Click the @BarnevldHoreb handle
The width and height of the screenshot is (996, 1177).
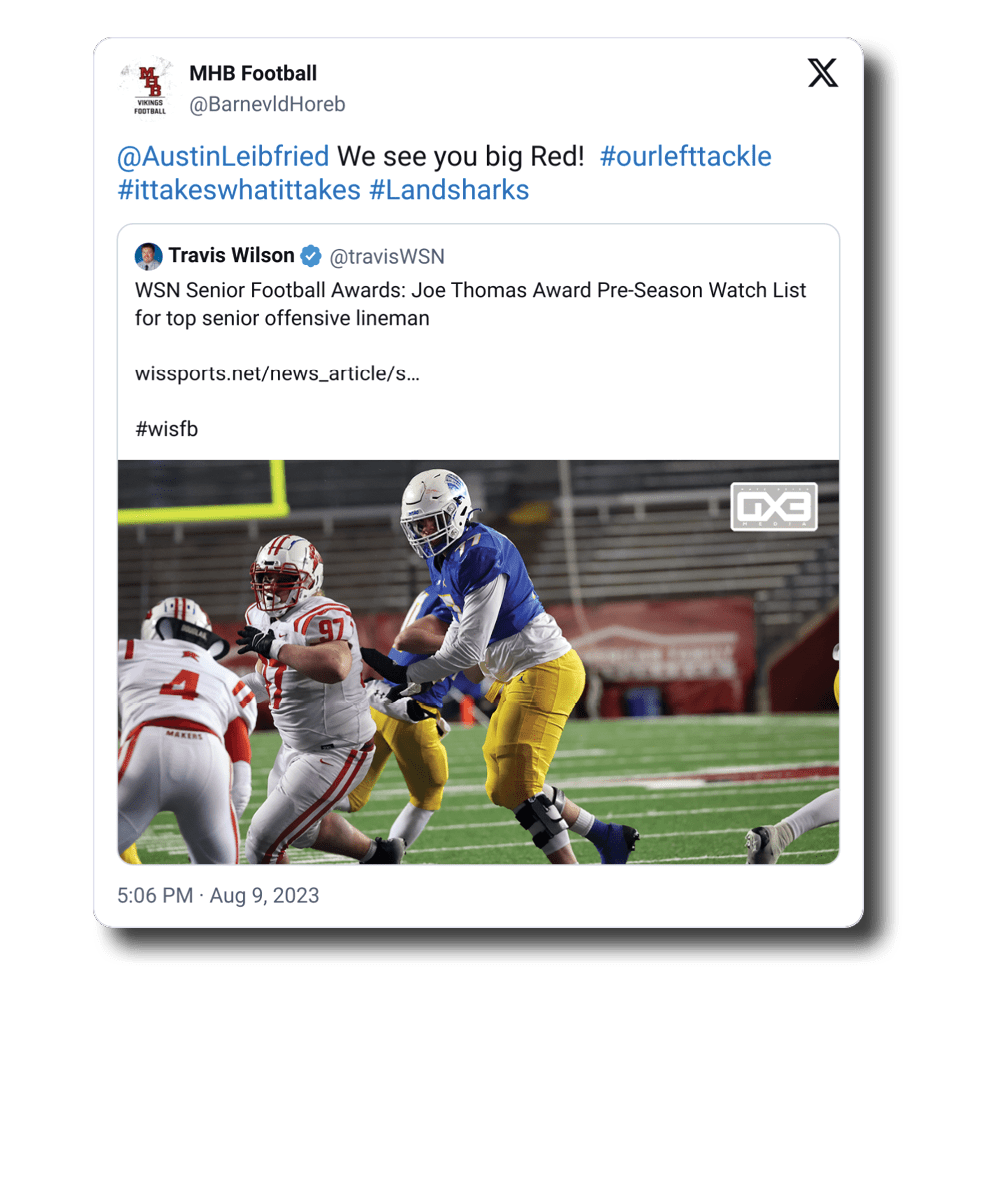267,104
